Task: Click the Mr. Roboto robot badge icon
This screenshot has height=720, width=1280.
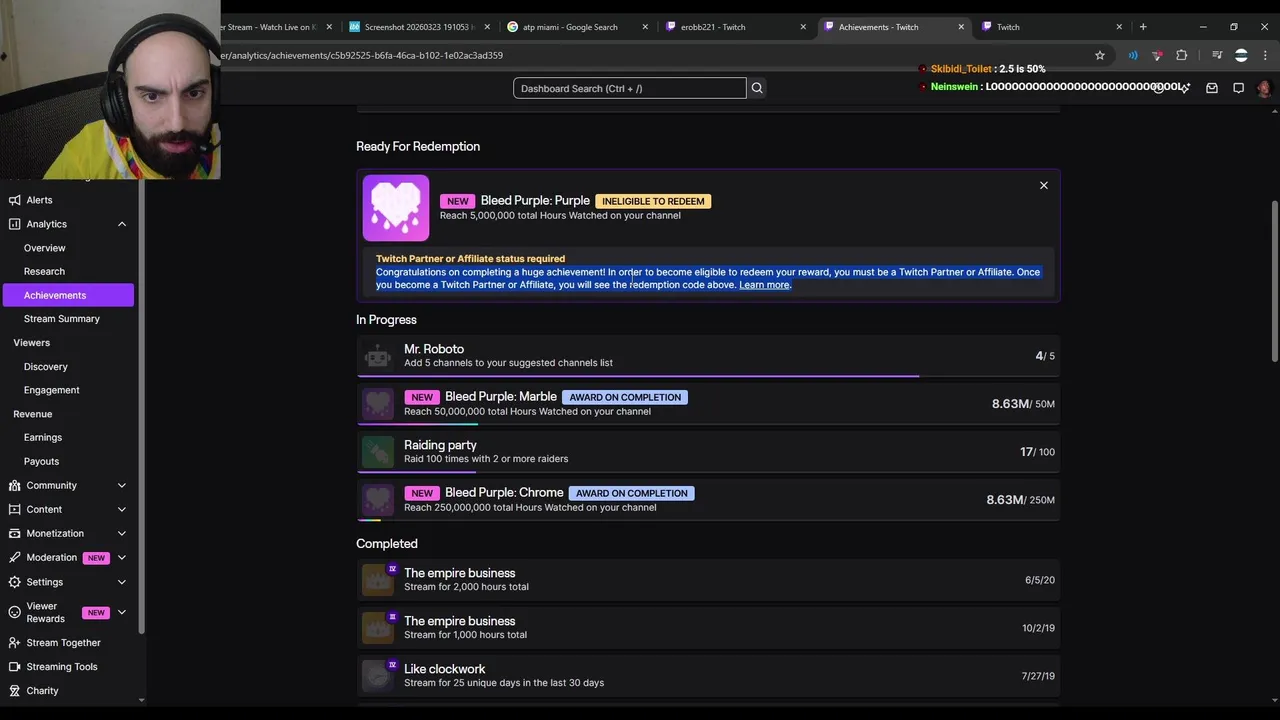Action: (x=378, y=356)
